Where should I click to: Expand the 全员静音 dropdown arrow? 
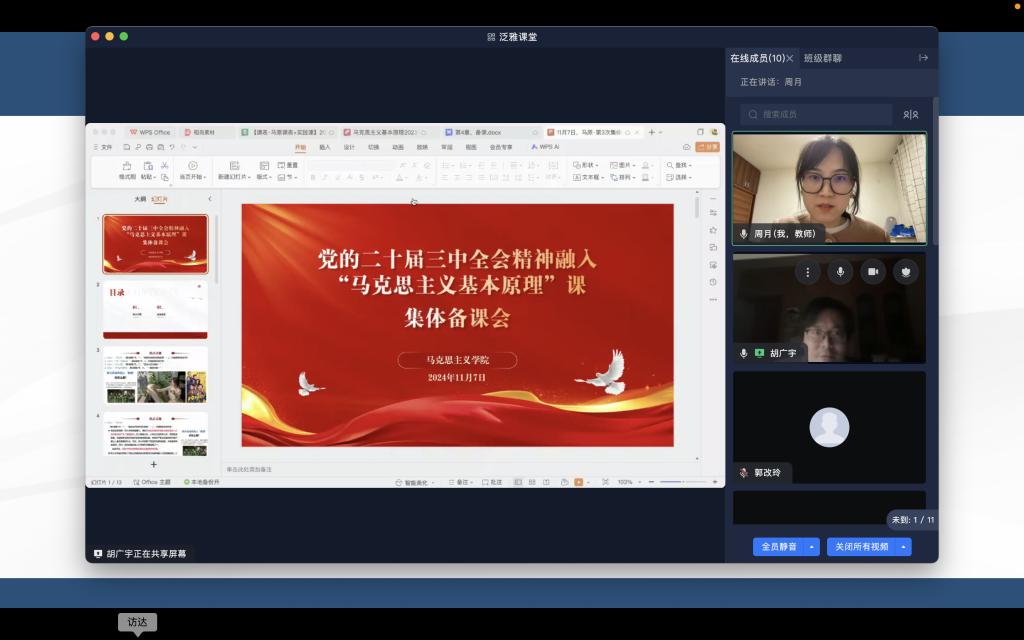812,547
